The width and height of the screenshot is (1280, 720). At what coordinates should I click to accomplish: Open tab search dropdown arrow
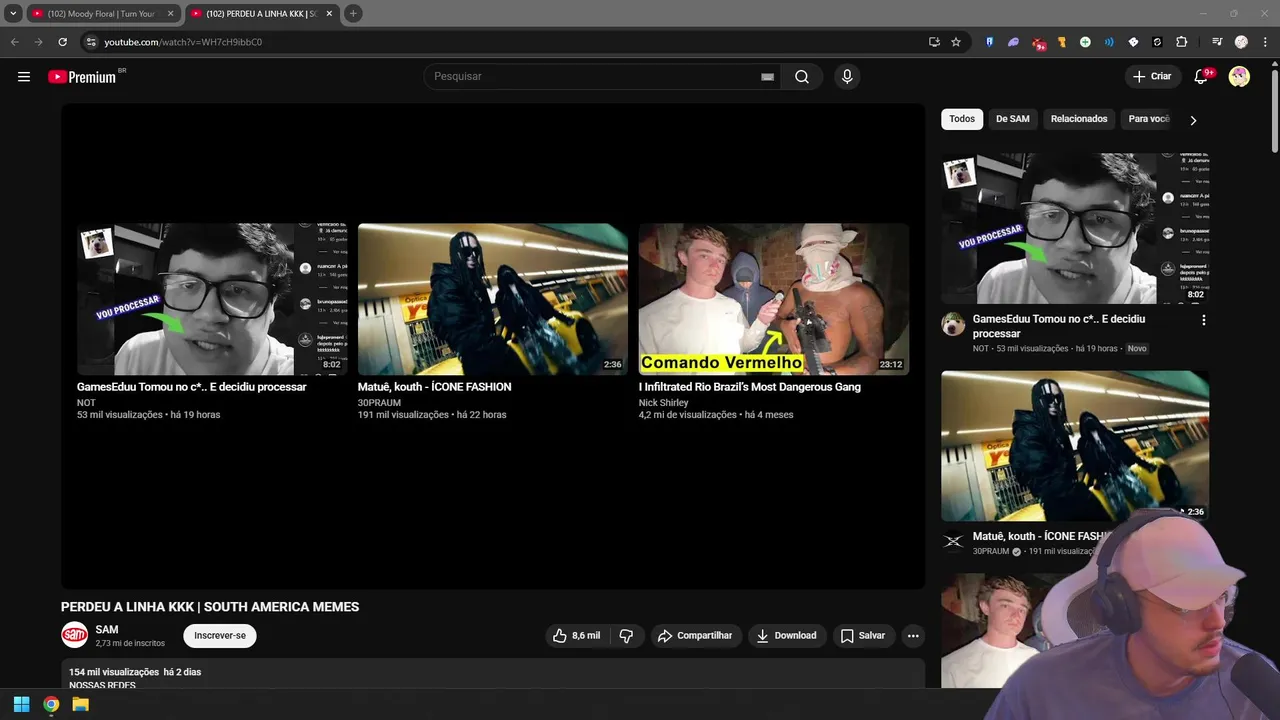13,14
